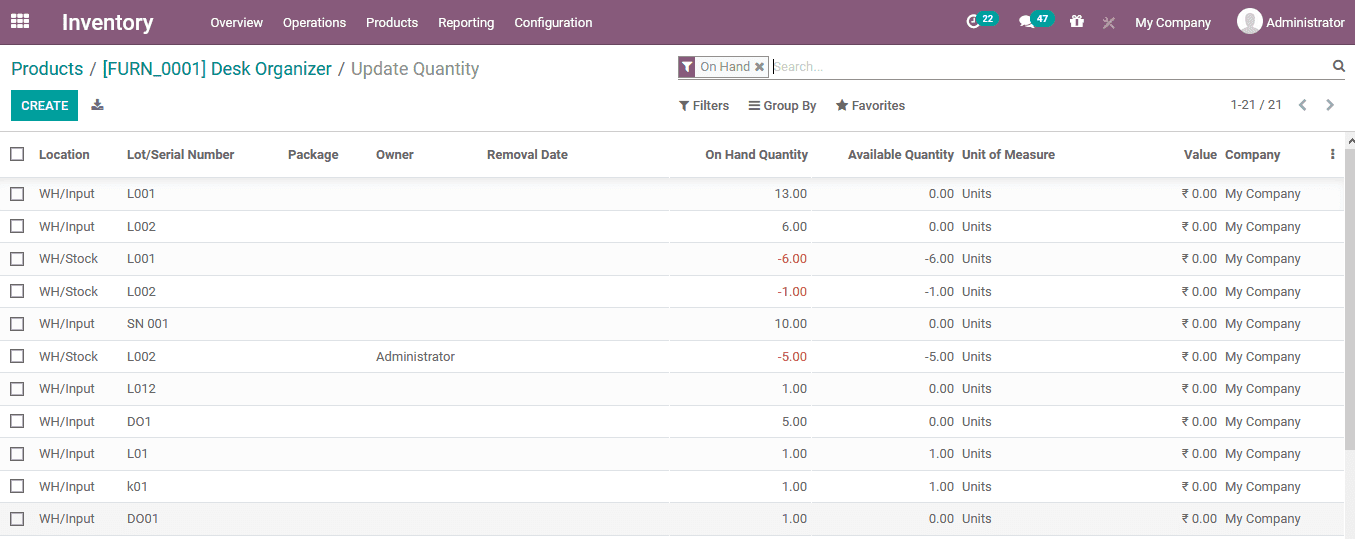Screen dimensions: 1355x539
Task: Sort by Unit of Measure column header
Action: coord(1008,154)
